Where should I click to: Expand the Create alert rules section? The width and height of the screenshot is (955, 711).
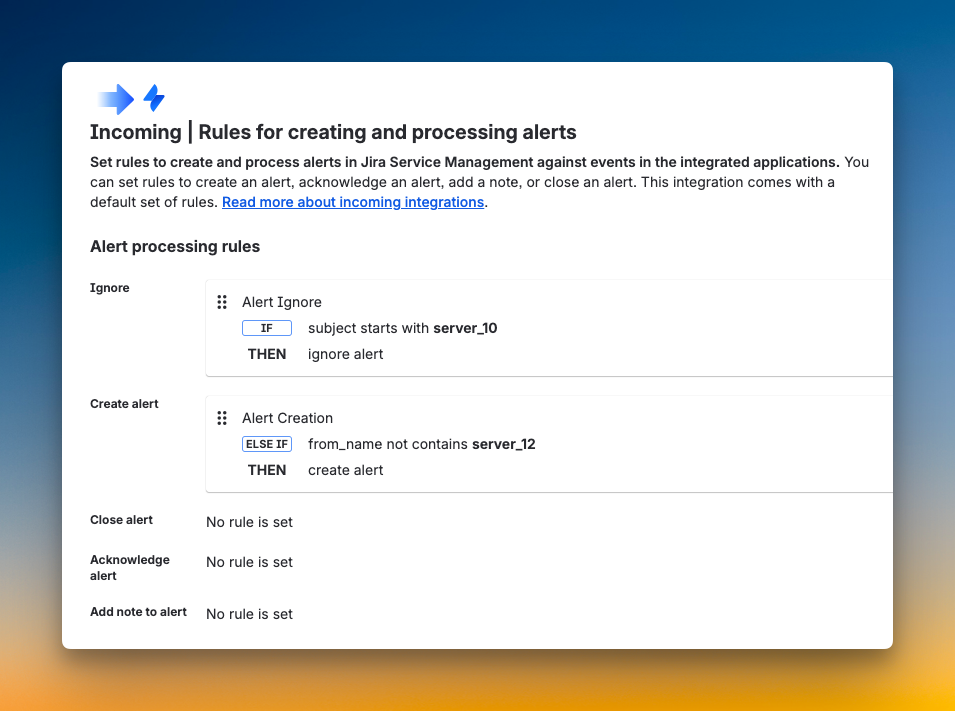pyautogui.click(x=124, y=403)
